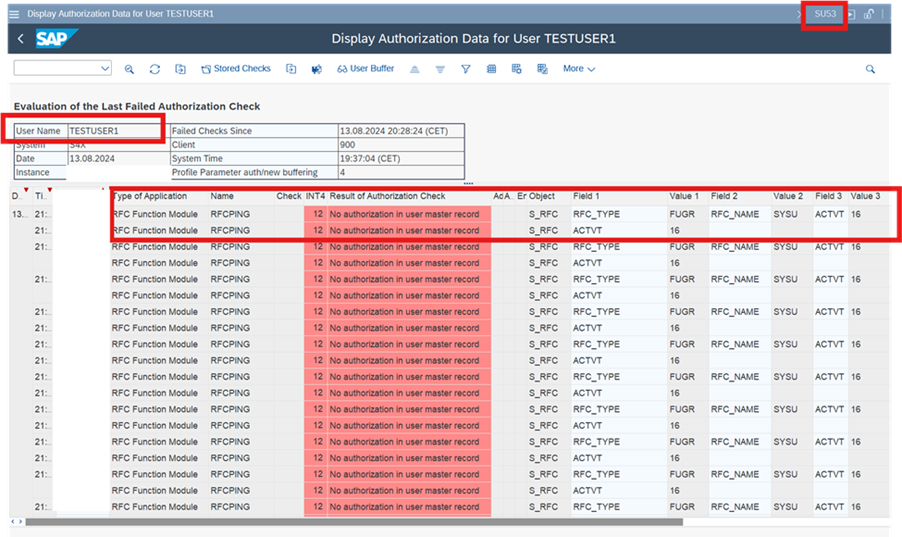Click the search icon at toolbar right
The width and height of the screenshot is (902, 537).
click(x=870, y=69)
